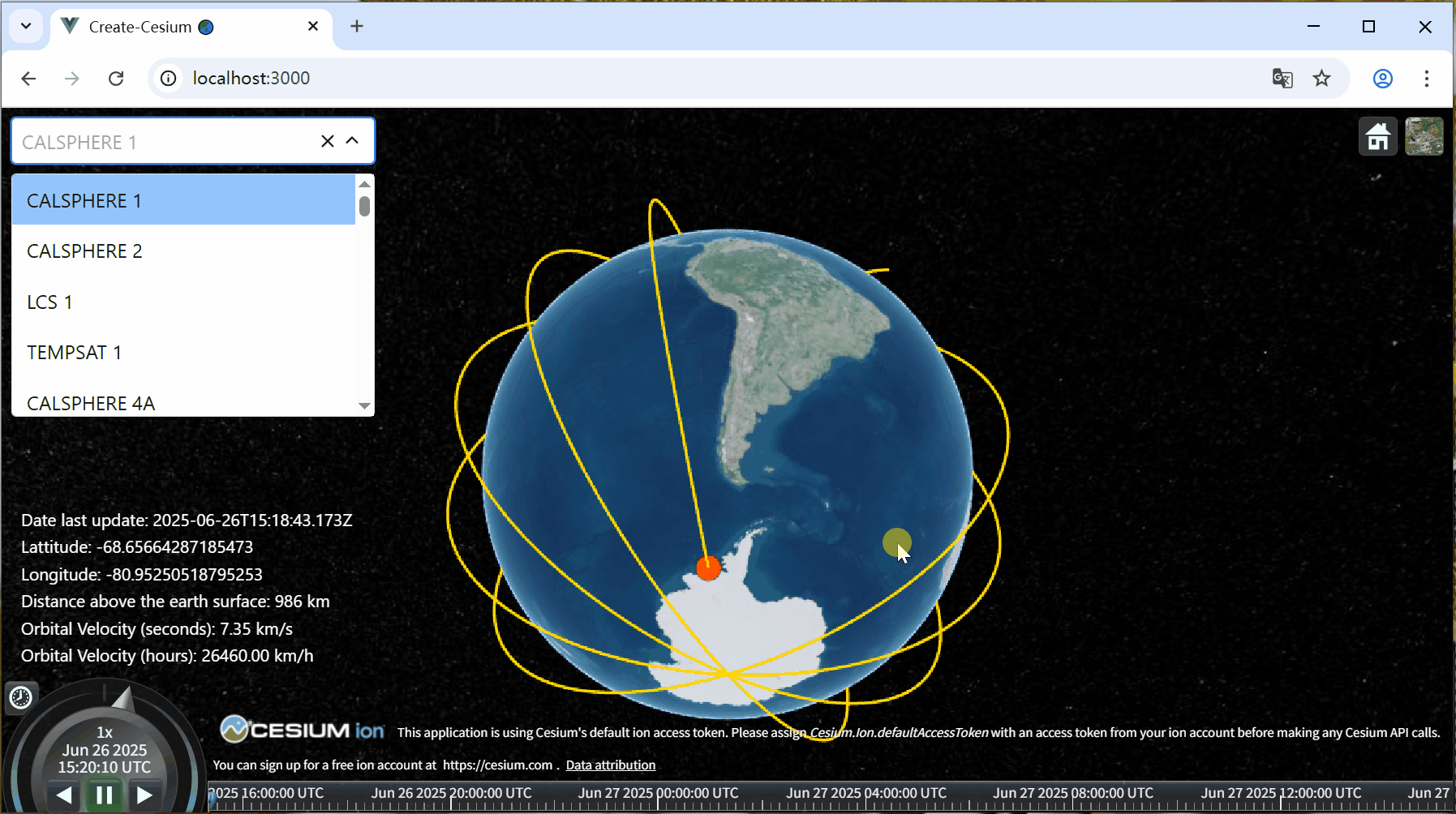
Task: Open the Google Translate page icon
Action: click(1282, 78)
